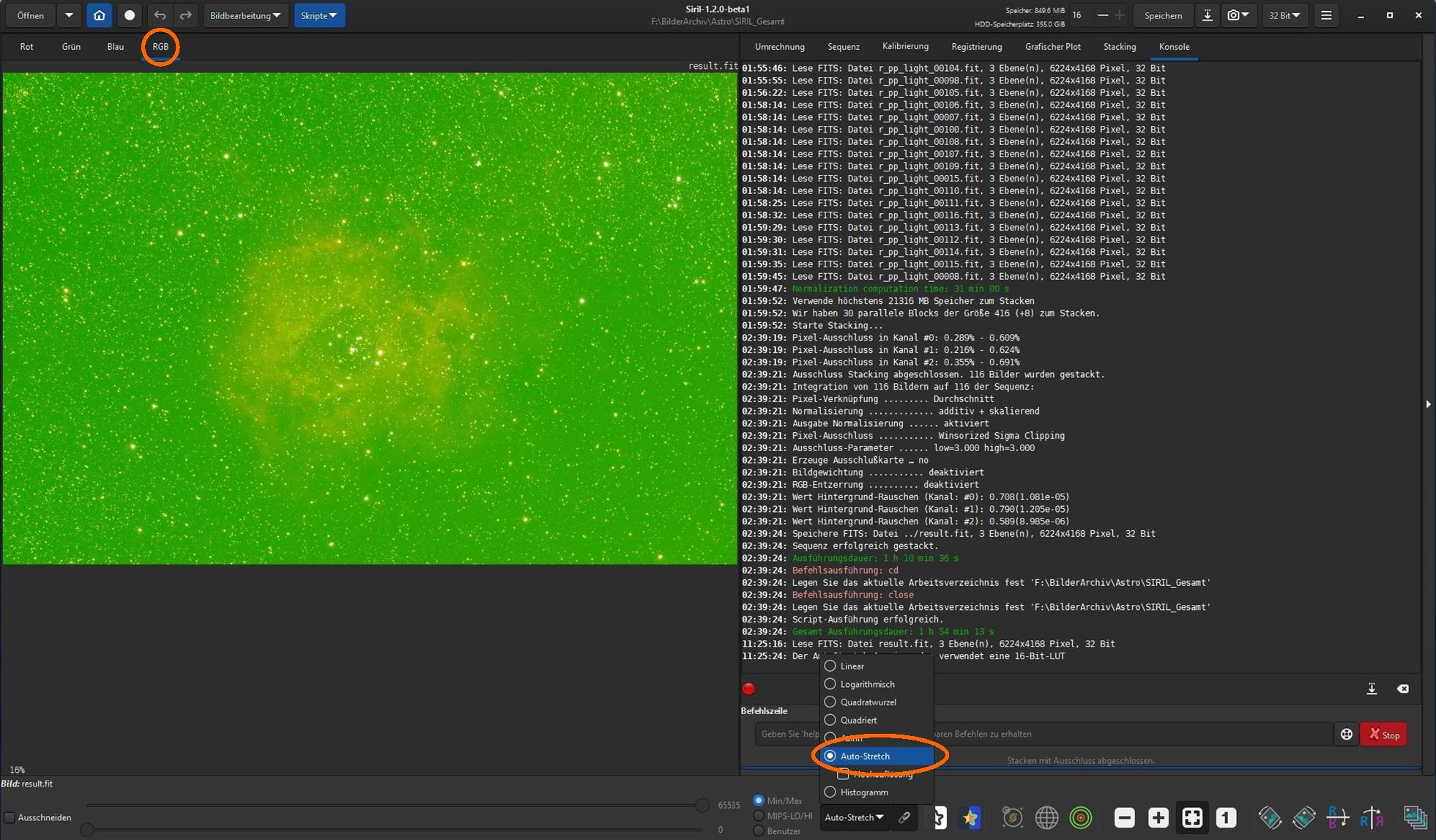
Task: Select the MIPS-LO/HI radio button
Action: pyautogui.click(x=759, y=816)
